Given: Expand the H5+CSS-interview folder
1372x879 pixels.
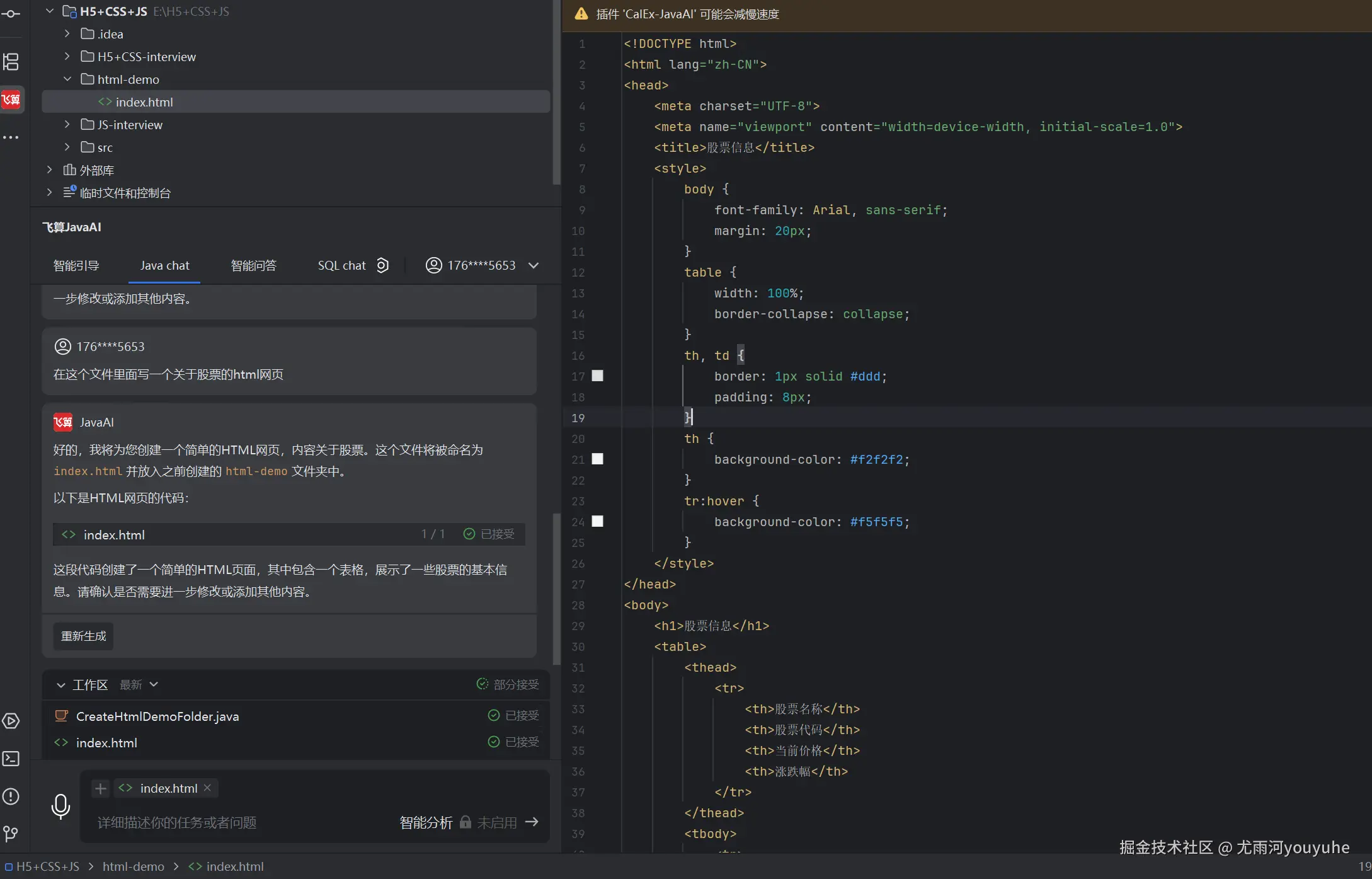Looking at the screenshot, I should pyautogui.click(x=67, y=57).
